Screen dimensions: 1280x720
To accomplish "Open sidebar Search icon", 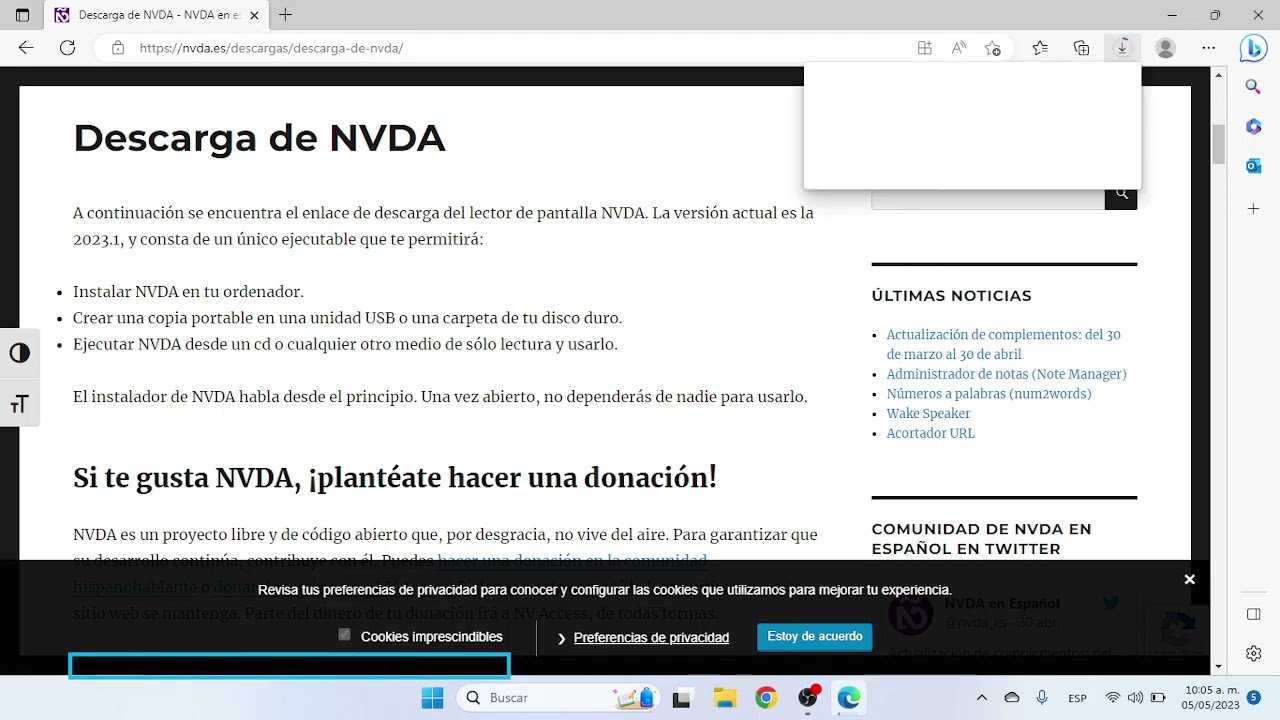I will tap(1253, 87).
